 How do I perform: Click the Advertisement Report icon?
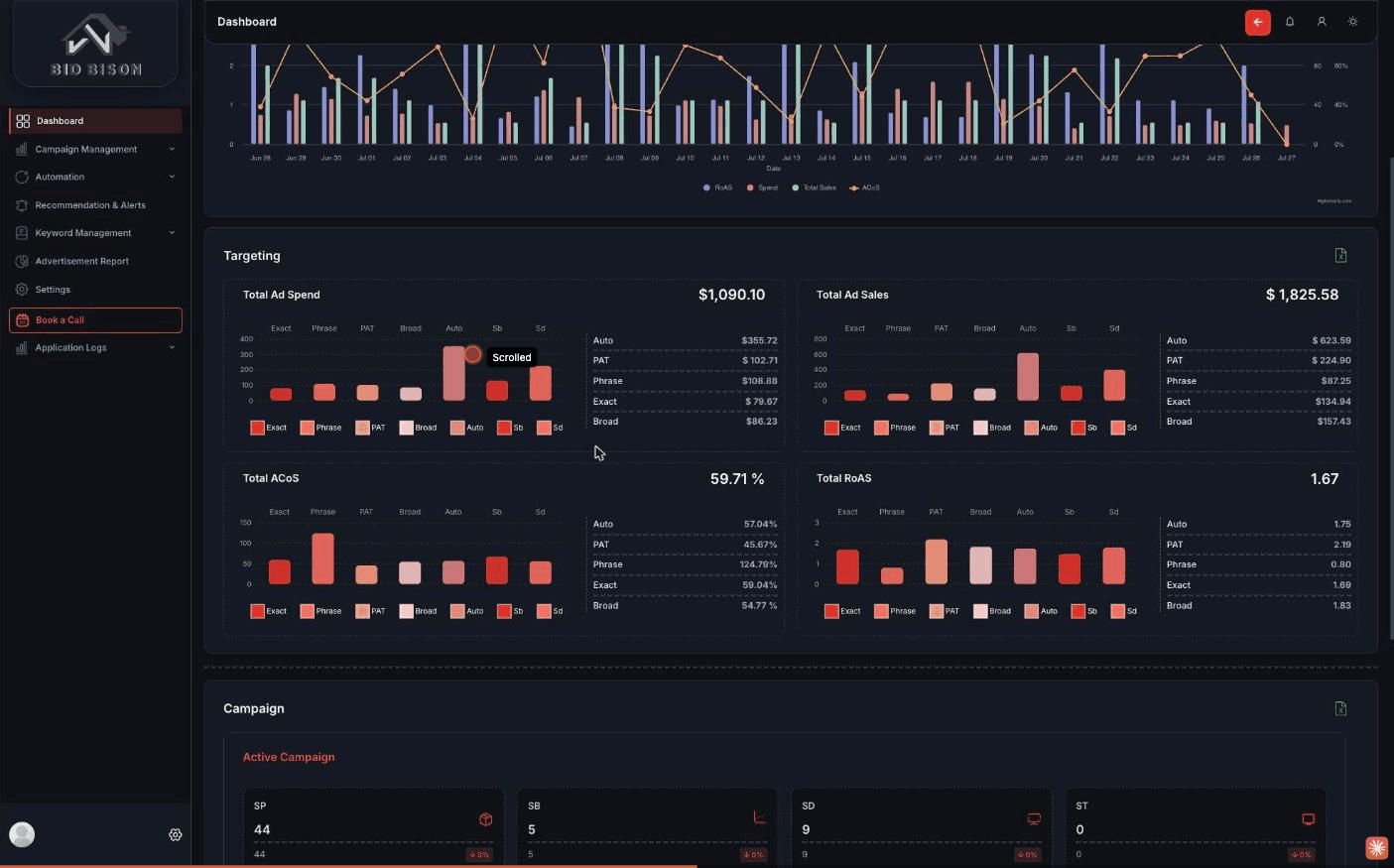point(22,261)
